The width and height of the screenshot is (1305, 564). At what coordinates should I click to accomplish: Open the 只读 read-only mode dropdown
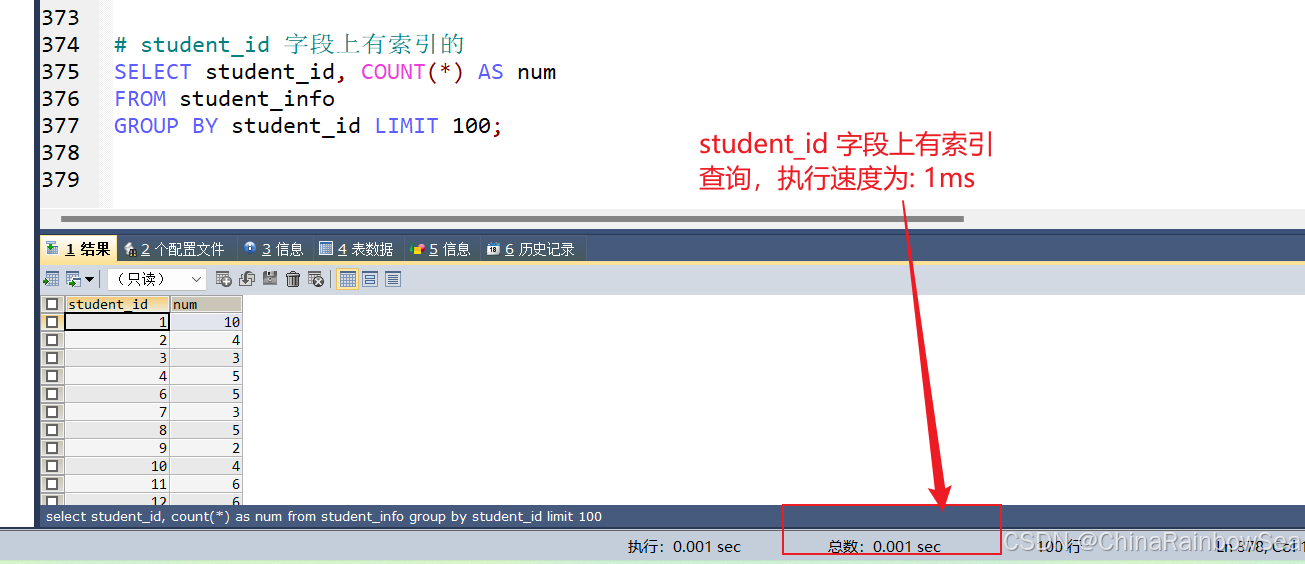pyautogui.click(x=157, y=279)
